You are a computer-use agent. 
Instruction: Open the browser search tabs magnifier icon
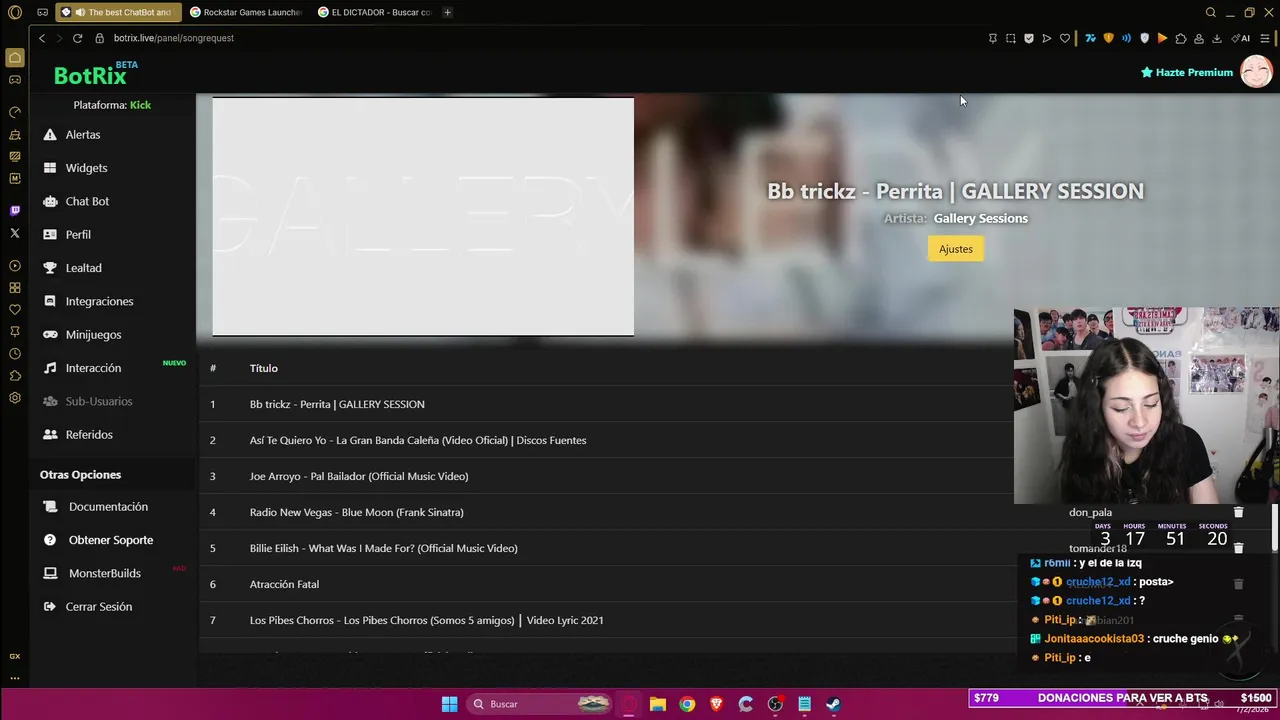[1211, 12]
